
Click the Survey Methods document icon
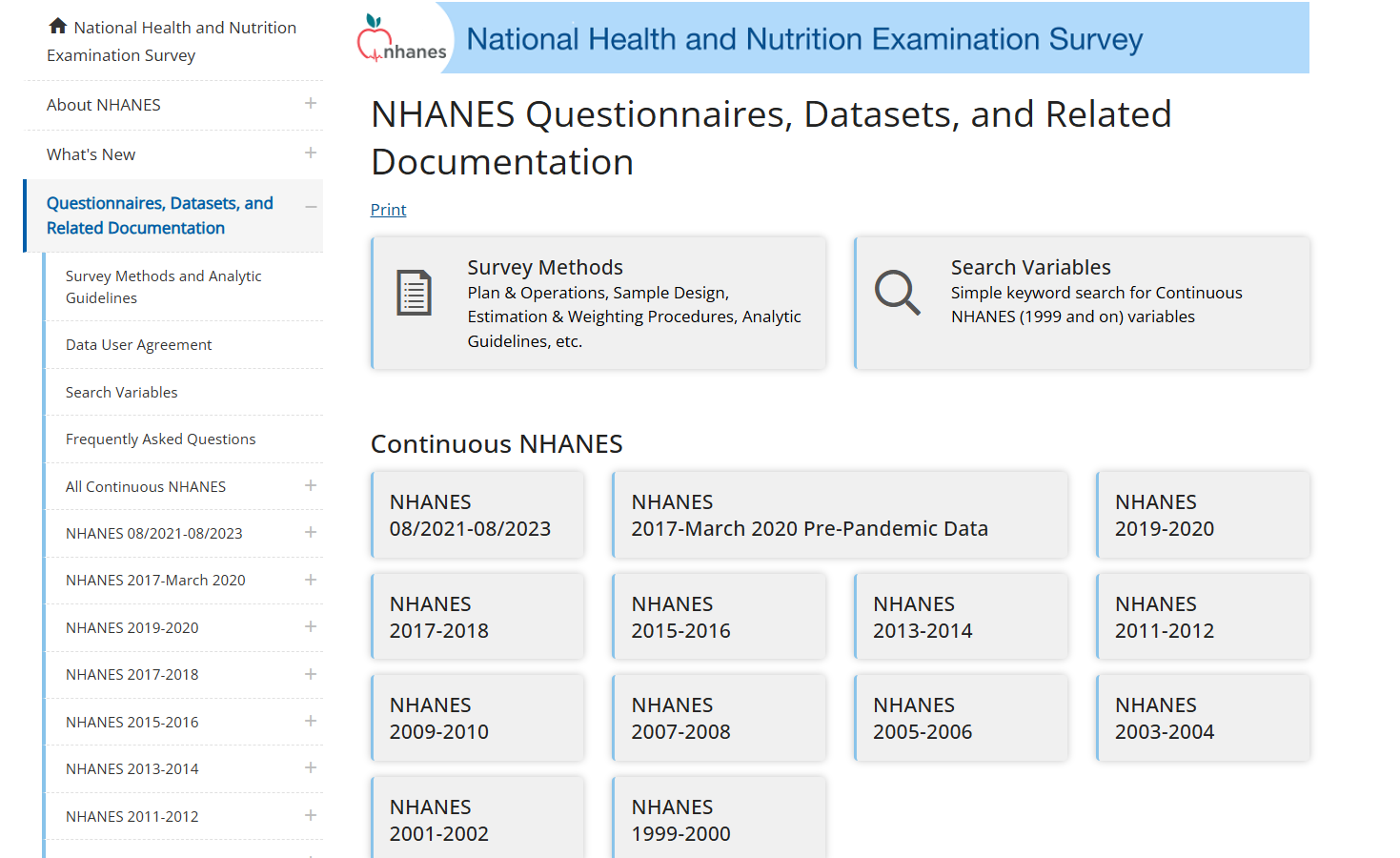(x=414, y=293)
